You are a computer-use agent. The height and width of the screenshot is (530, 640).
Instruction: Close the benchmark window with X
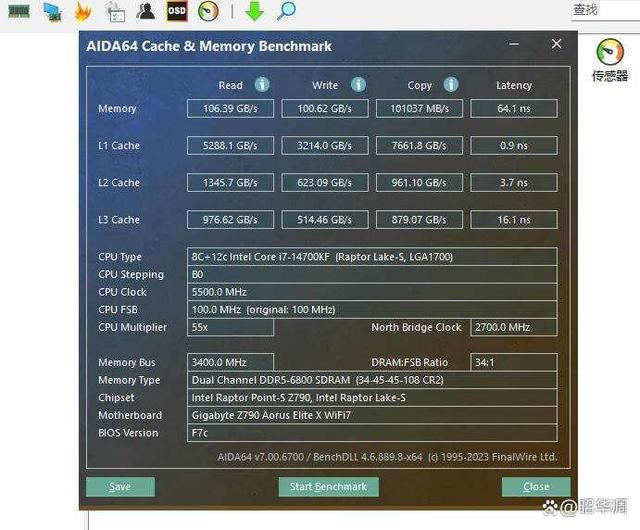pyautogui.click(x=556, y=44)
